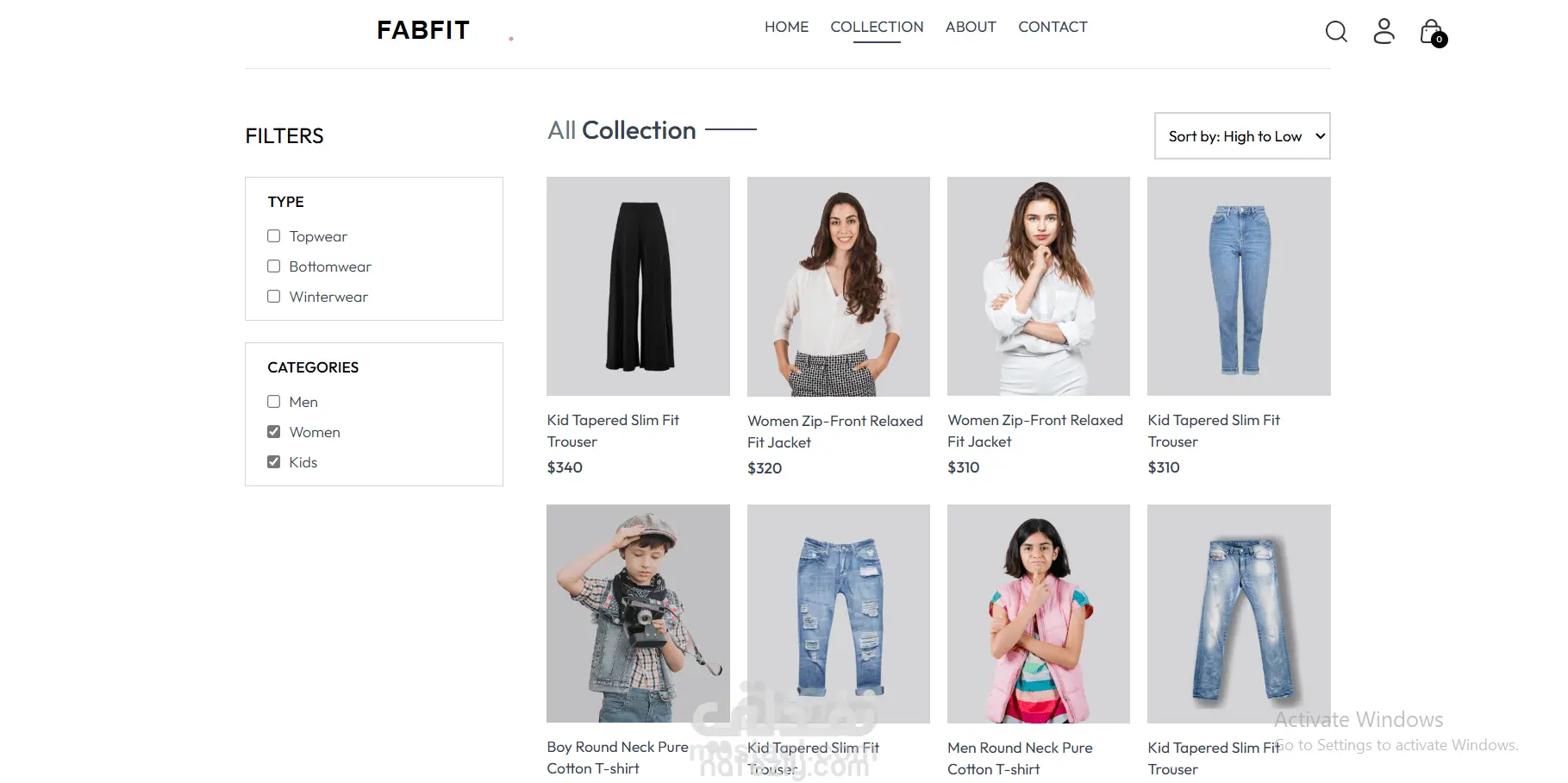Screen dimensions: 1568x783
Task: Select the COLLECTION nav item
Action: (x=877, y=27)
